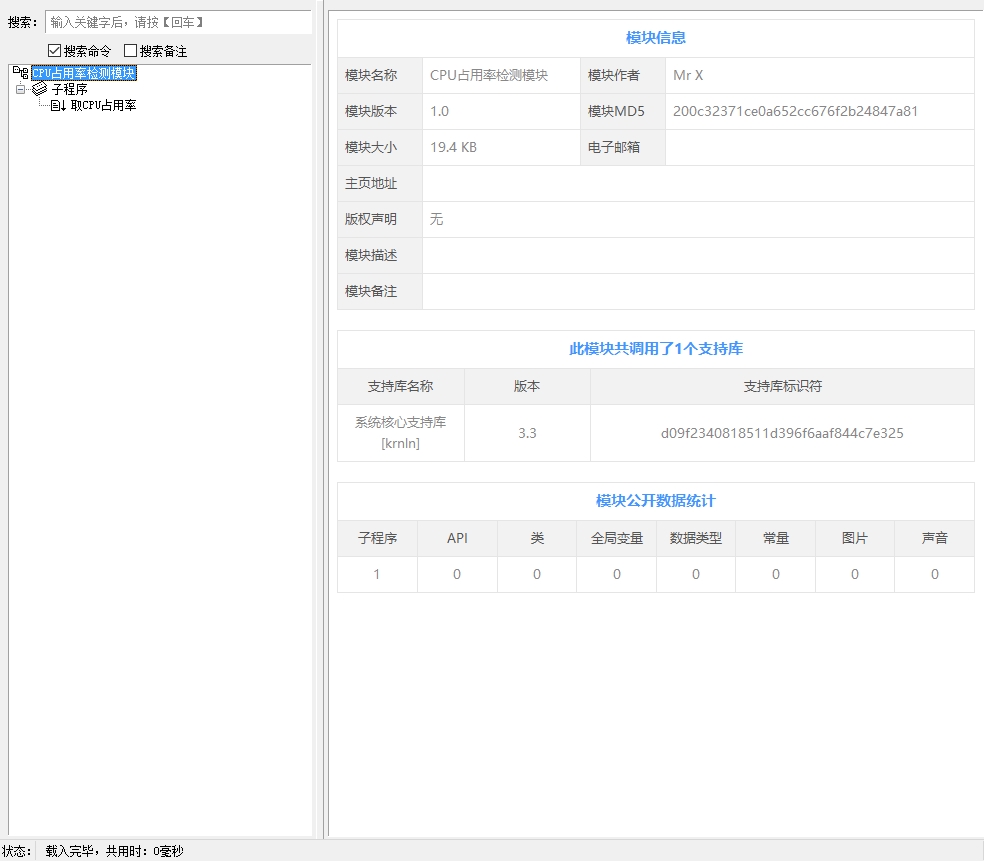The width and height of the screenshot is (984, 861).
Task: Collapse the 子程序 tree node
Action: click(x=20, y=89)
